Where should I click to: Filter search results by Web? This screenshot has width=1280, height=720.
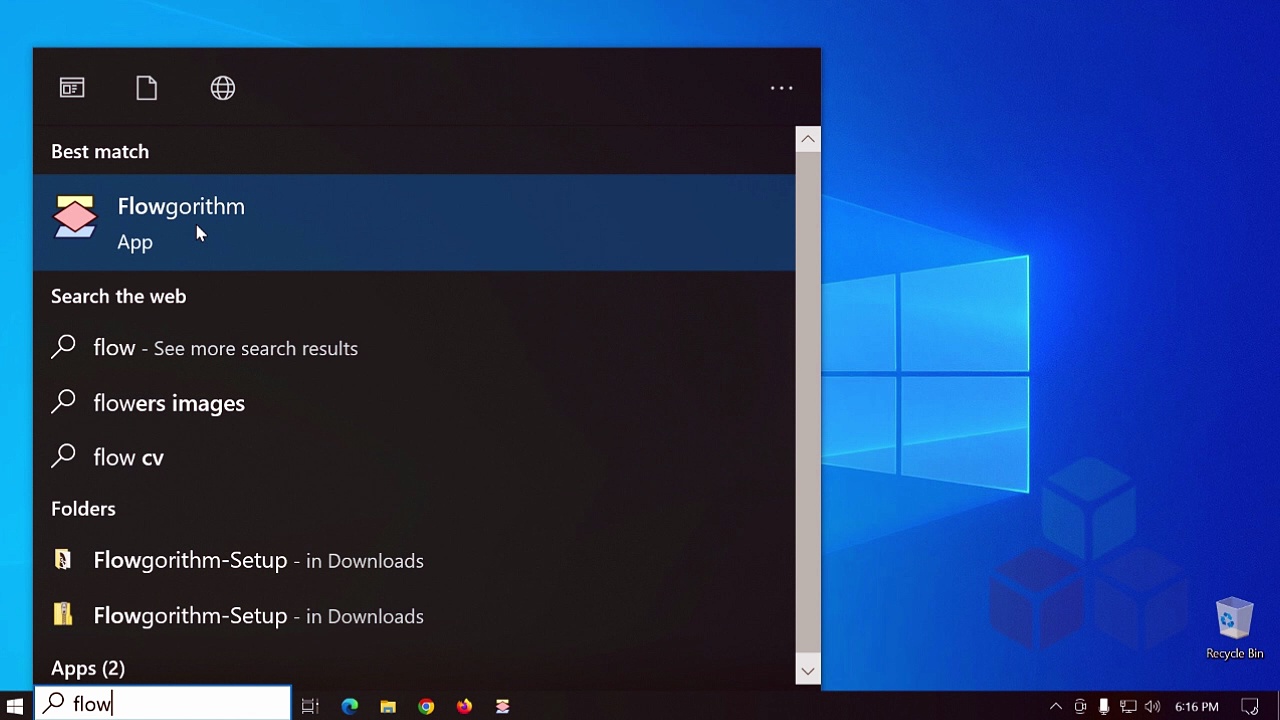[223, 88]
